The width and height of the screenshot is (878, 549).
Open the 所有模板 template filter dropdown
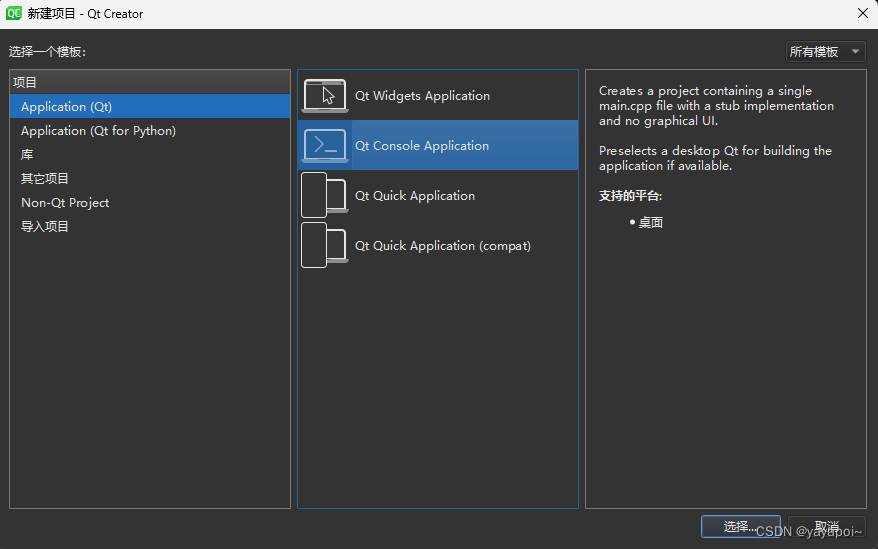(x=825, y=52)
